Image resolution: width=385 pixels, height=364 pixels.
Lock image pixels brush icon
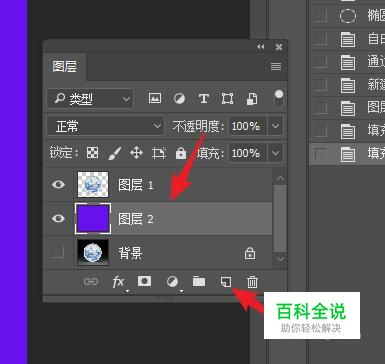click(x=115, y=153)
